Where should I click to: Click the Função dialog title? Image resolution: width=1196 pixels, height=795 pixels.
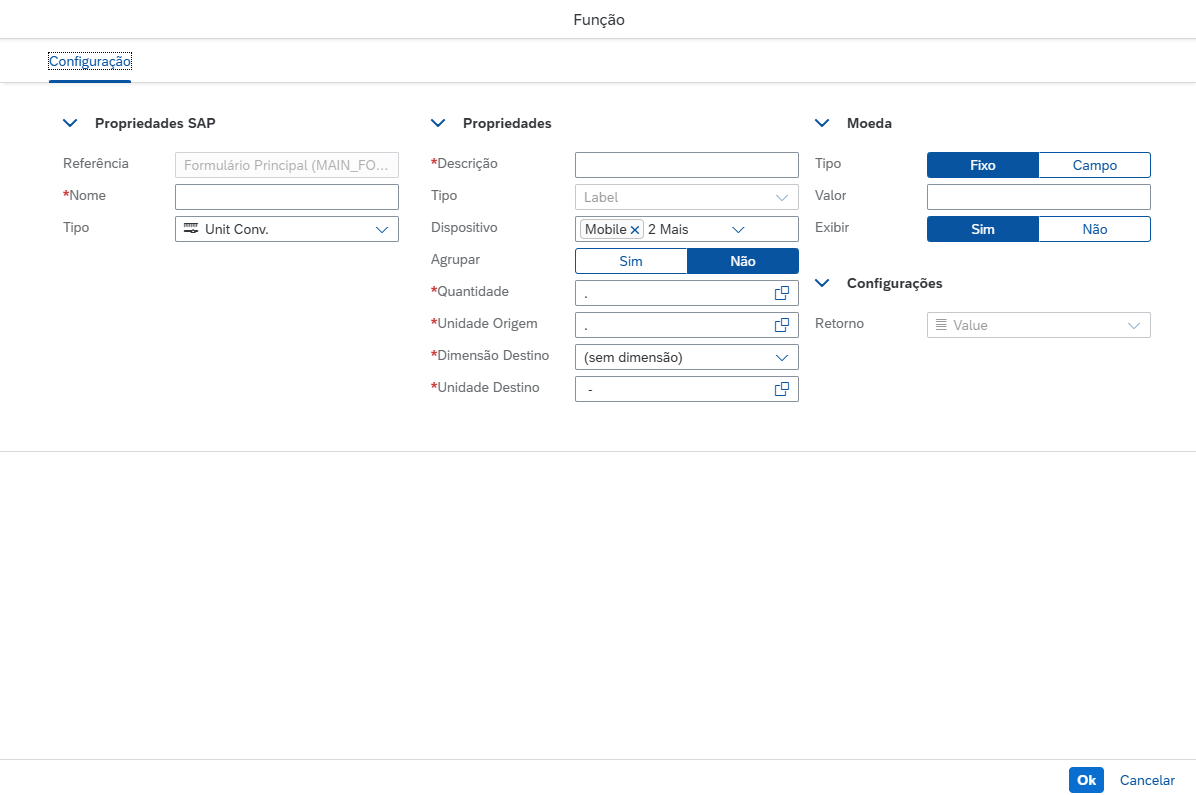pyautogui.click(x=599, y=20)
